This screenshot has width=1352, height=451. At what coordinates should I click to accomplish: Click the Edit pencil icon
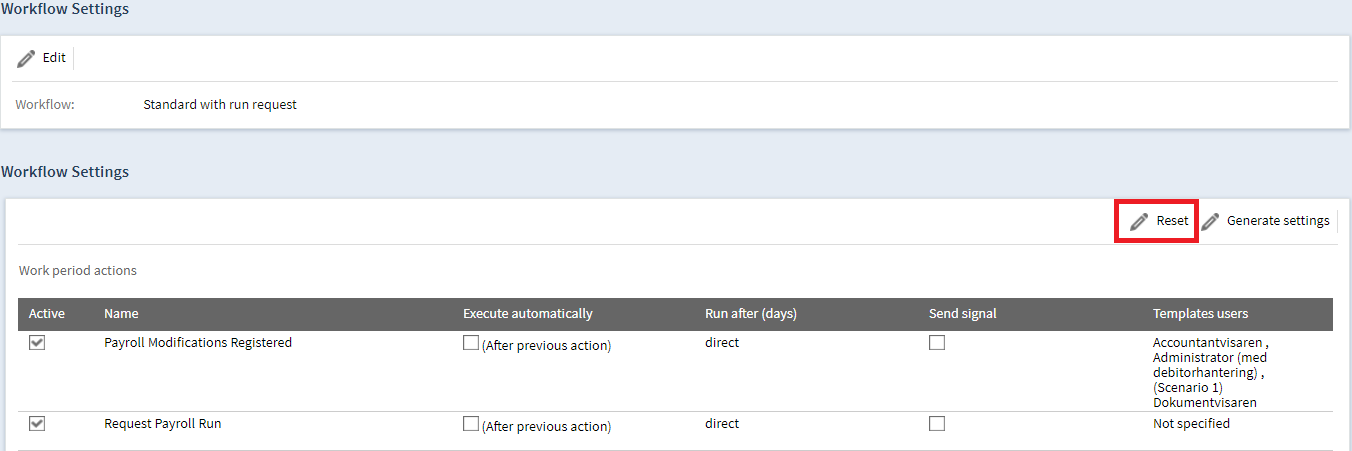click(26, 59)
